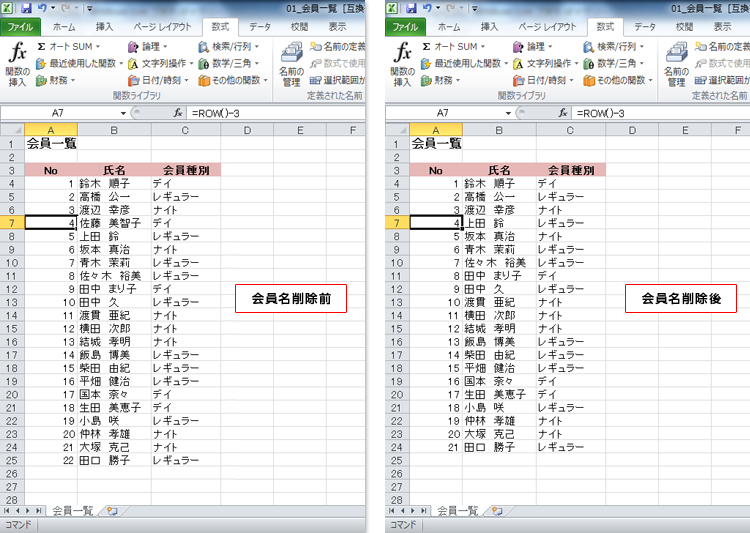Open 論理 functions in left window
Screen dimensions: 750x533
(148, 46)
